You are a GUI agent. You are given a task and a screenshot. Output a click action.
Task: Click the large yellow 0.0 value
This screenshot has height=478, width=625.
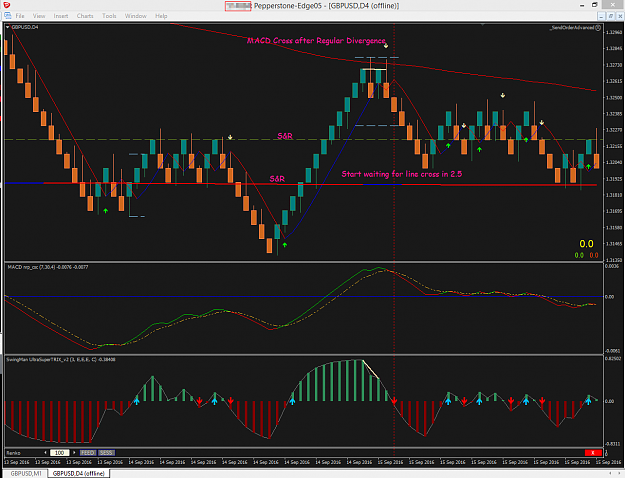pyautogui.click(x=586, y=244)
